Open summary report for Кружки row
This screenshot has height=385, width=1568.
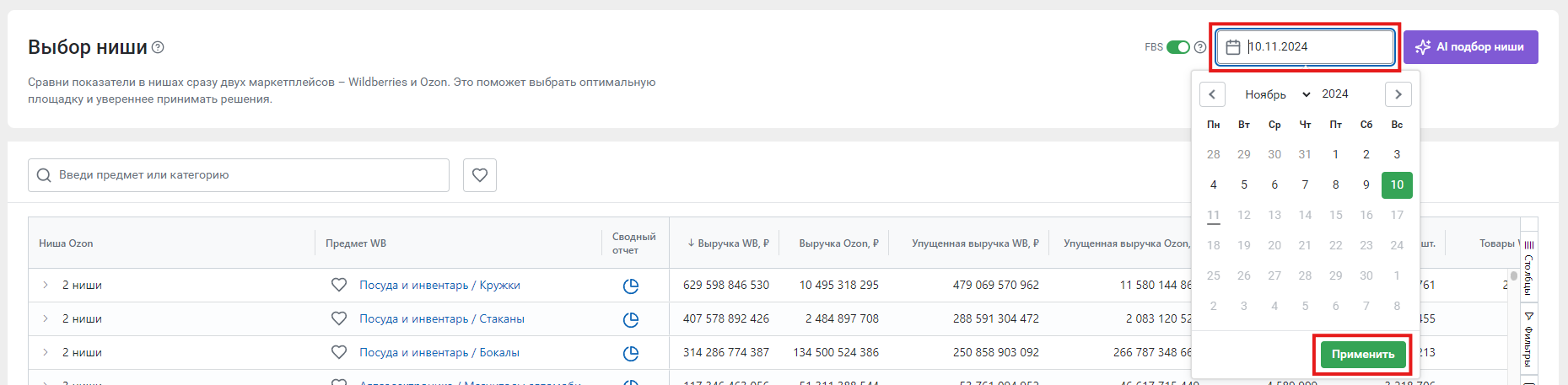tap(630, 286)
